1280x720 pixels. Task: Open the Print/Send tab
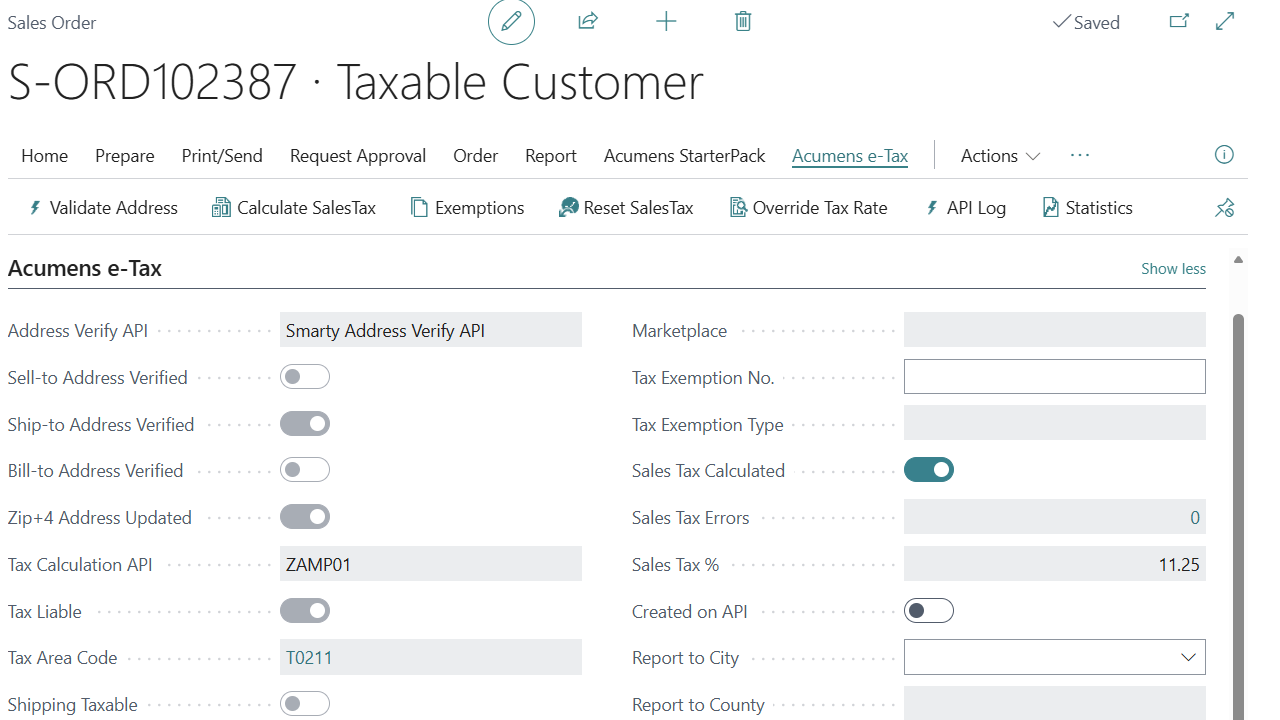coord(222,156)
